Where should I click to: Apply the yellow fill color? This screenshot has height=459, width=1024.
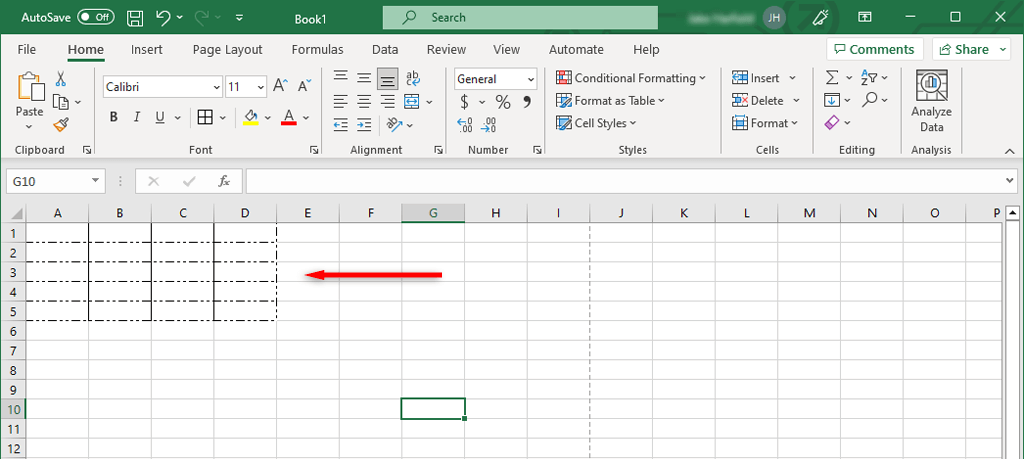coord(250,117)
